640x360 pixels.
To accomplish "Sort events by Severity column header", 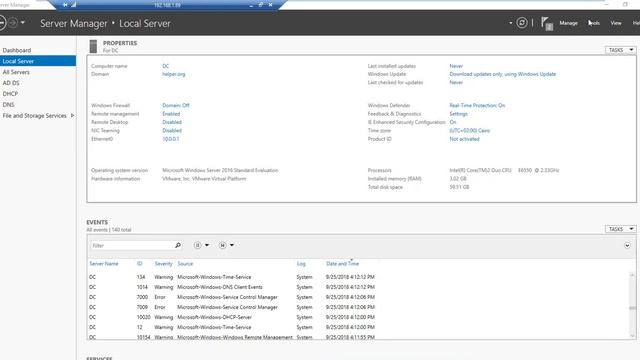I will (163, 264).
